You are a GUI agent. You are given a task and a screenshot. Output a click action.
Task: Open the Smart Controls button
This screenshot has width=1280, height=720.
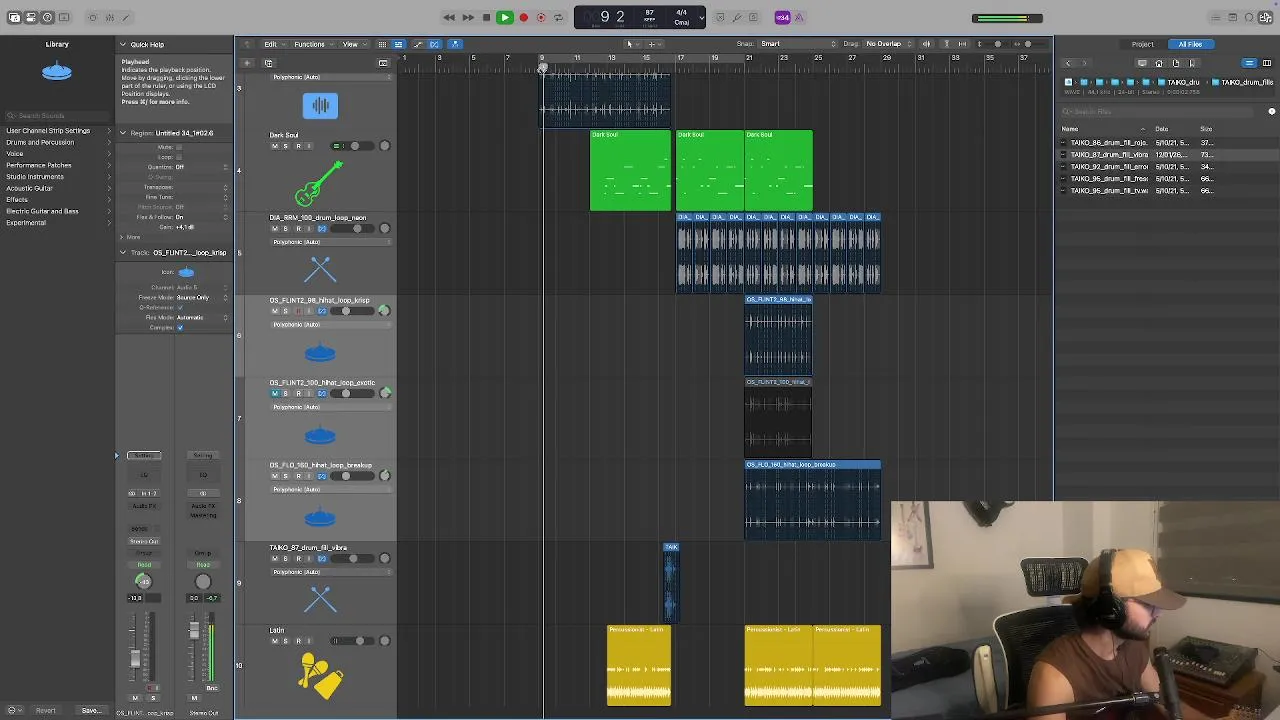(92, 17)
